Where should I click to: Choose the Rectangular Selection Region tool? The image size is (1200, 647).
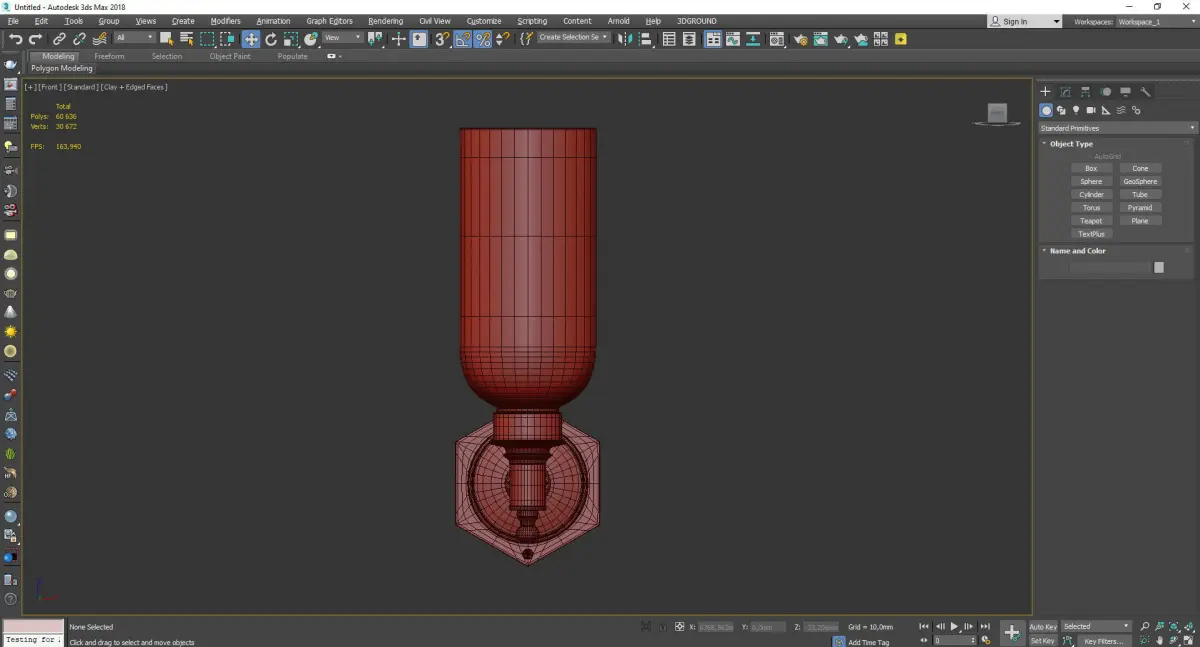tap(207, 39)
